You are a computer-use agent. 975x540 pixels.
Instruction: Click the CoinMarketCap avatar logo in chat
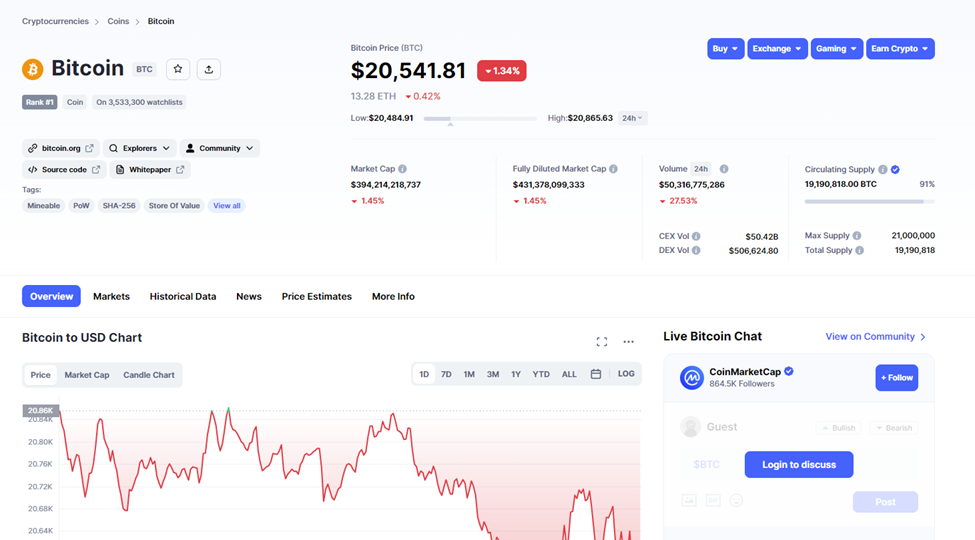[691, 377]
